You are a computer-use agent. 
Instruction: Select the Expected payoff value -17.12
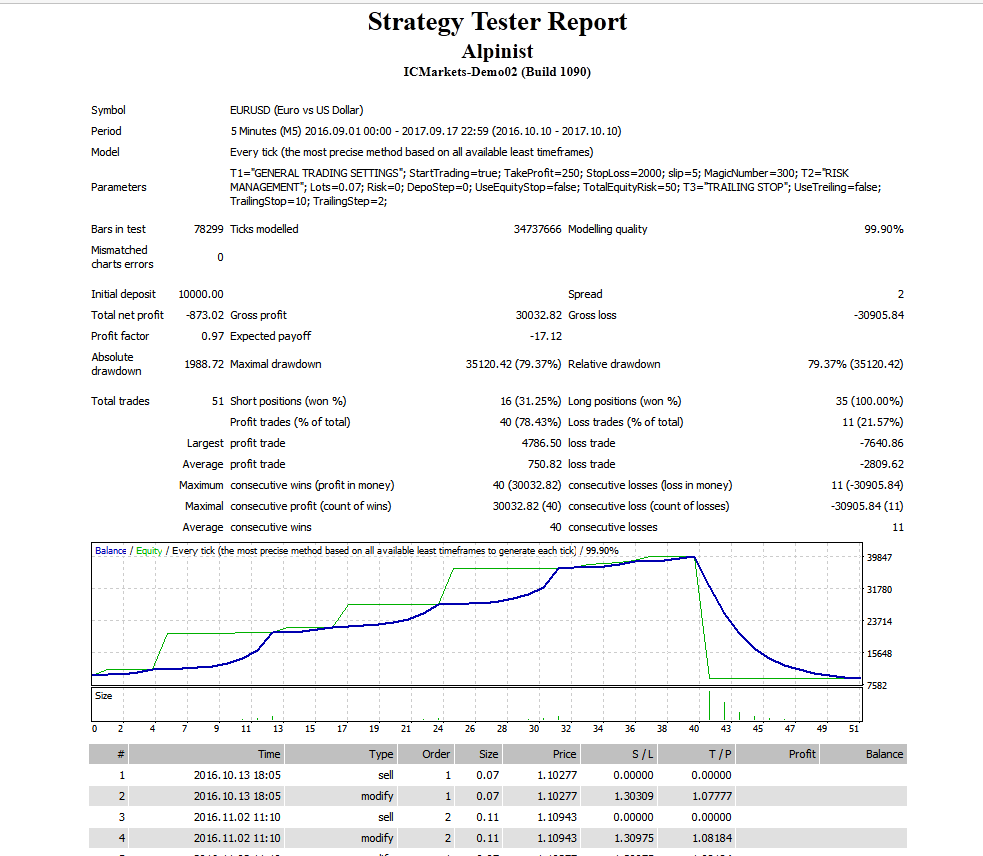pyautogui.click(x=546, y=336)
